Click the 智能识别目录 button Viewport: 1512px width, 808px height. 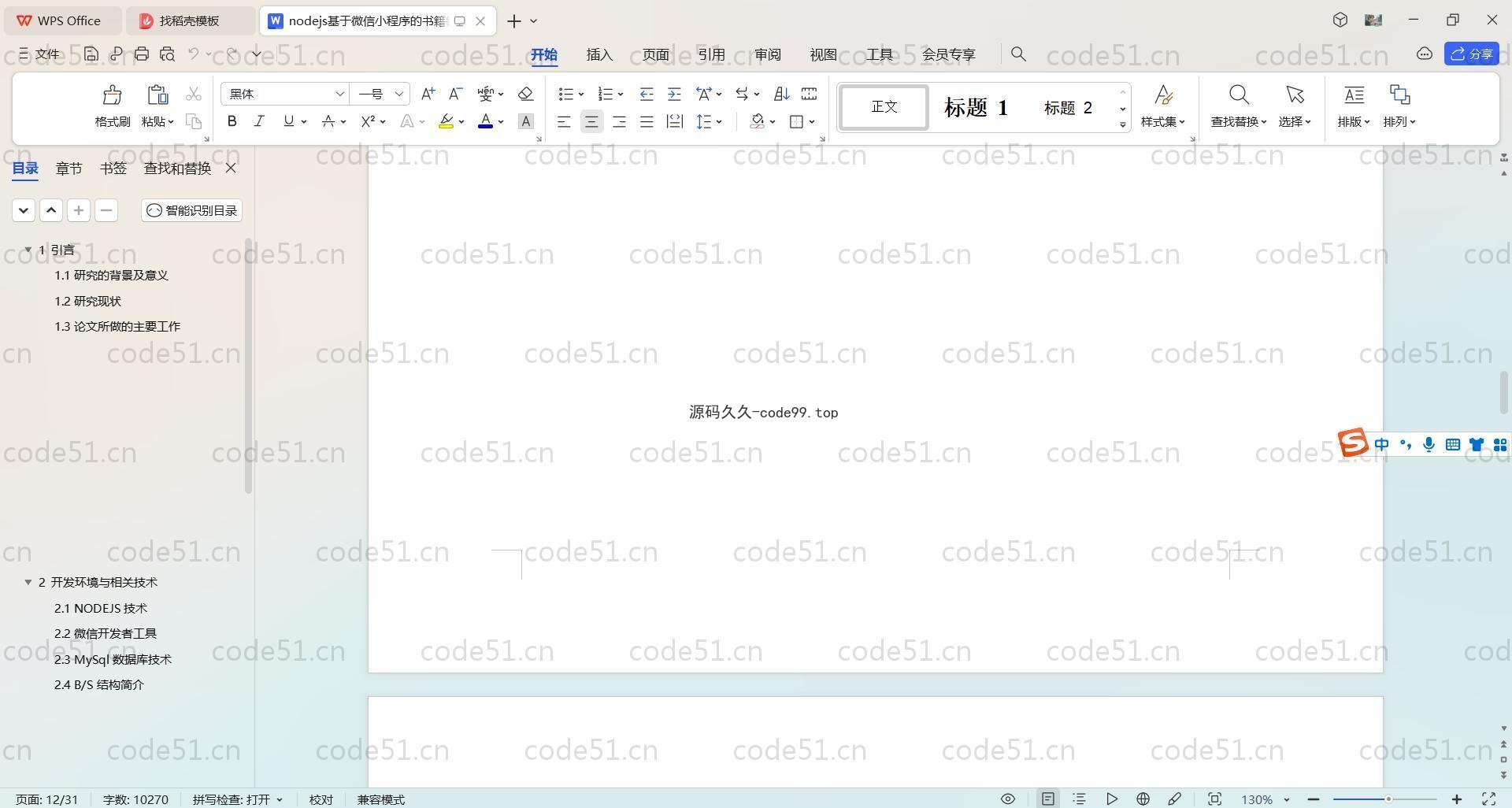point(191,210)
